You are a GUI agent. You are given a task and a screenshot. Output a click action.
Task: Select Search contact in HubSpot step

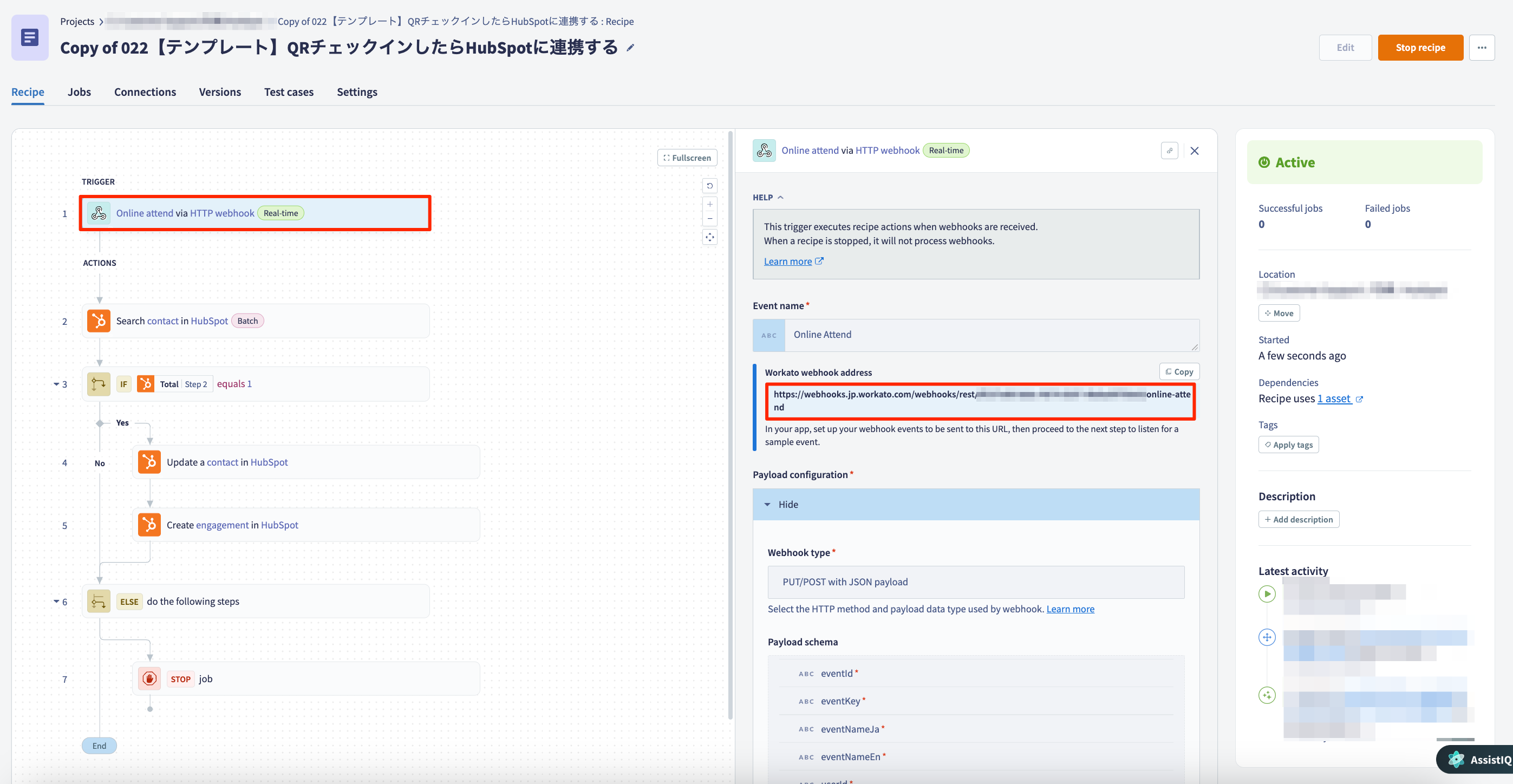point(256,321)
